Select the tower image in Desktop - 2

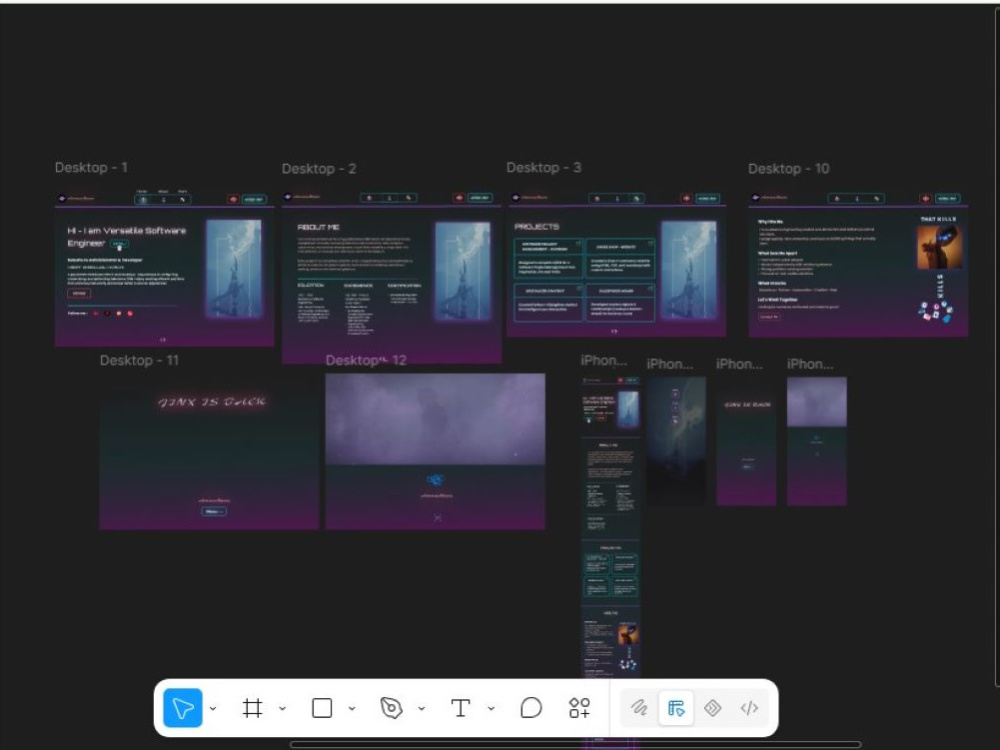(462, 270)
